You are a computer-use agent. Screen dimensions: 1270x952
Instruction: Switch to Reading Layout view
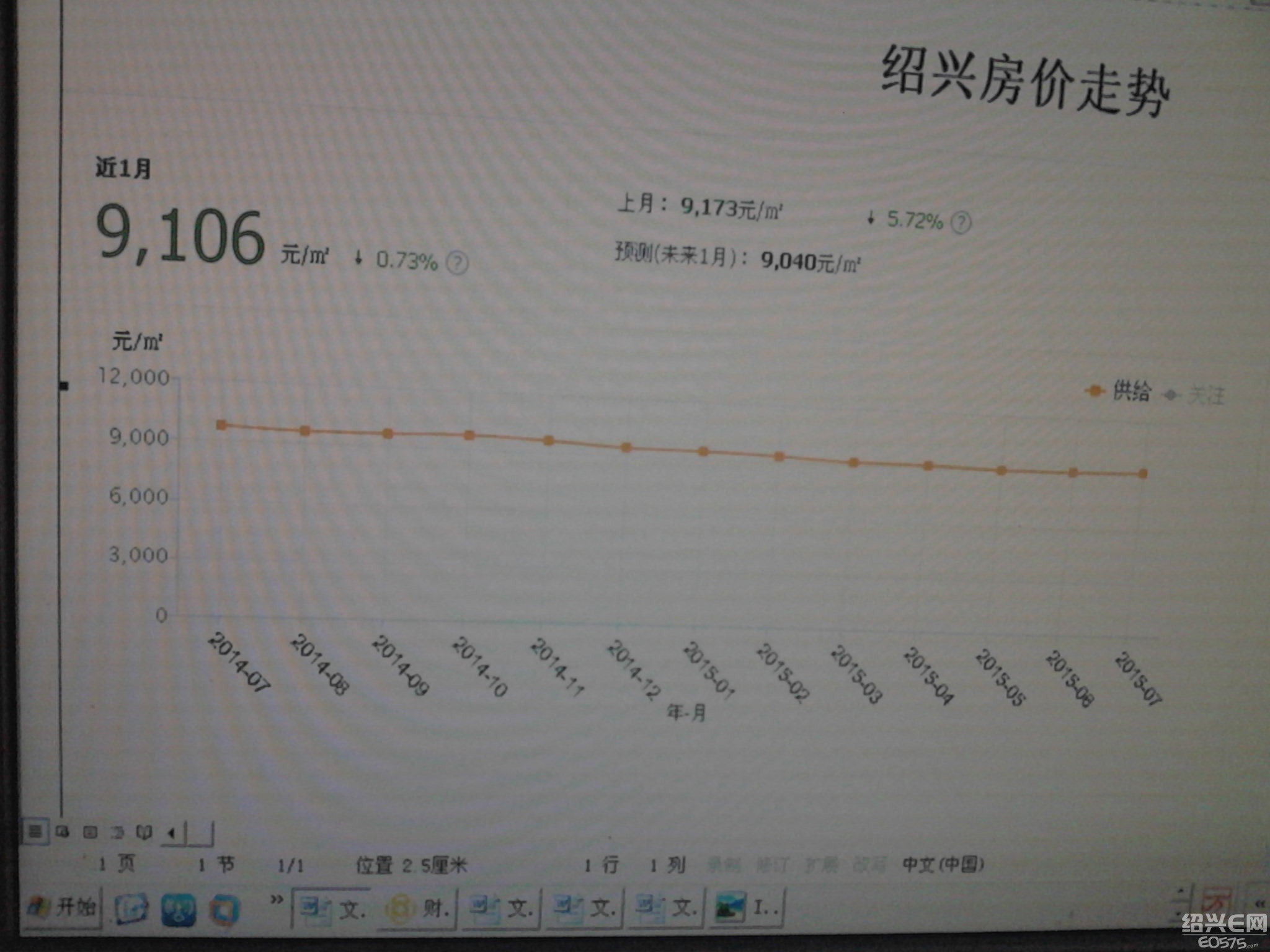[143, 833]
